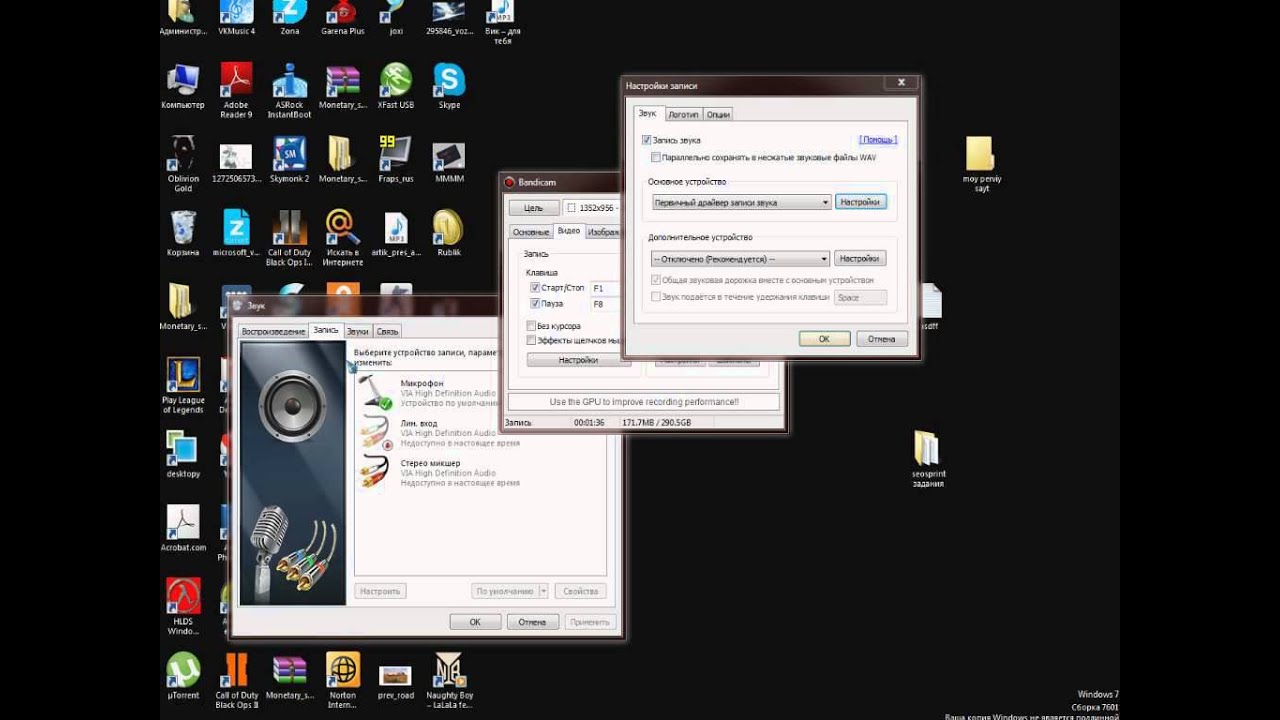Click the F1 hotkey field for Старт/Стоп
The height and width of the screenshot is (720, 1280).
tap(604, 288)
